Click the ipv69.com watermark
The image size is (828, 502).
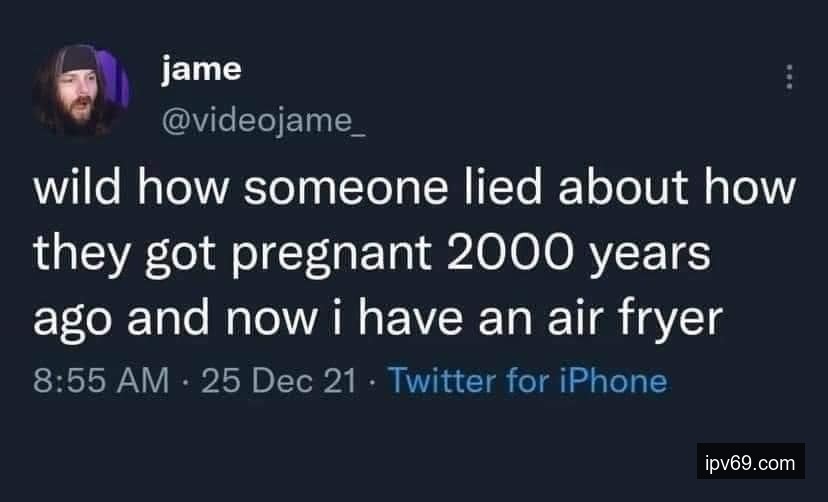(x=750, y=463)
